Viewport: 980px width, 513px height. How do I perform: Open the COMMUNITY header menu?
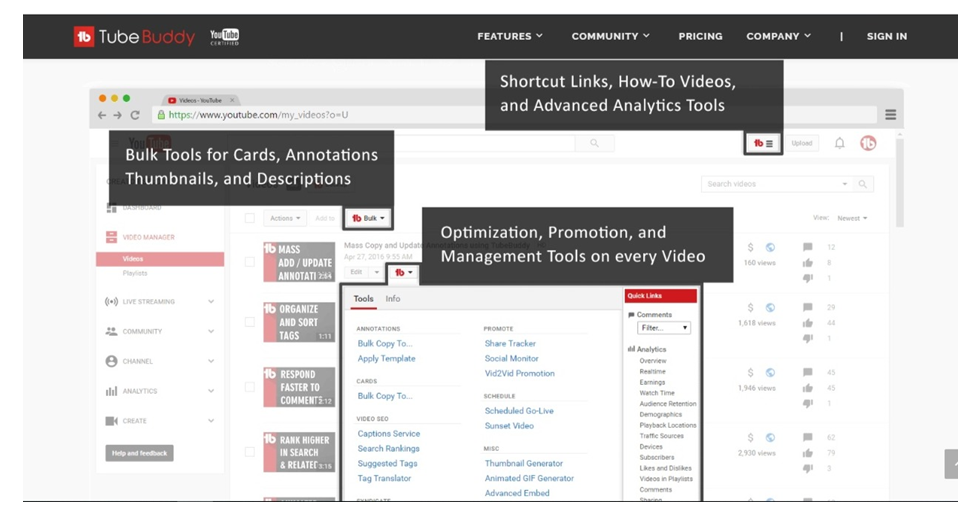(610, 36)
